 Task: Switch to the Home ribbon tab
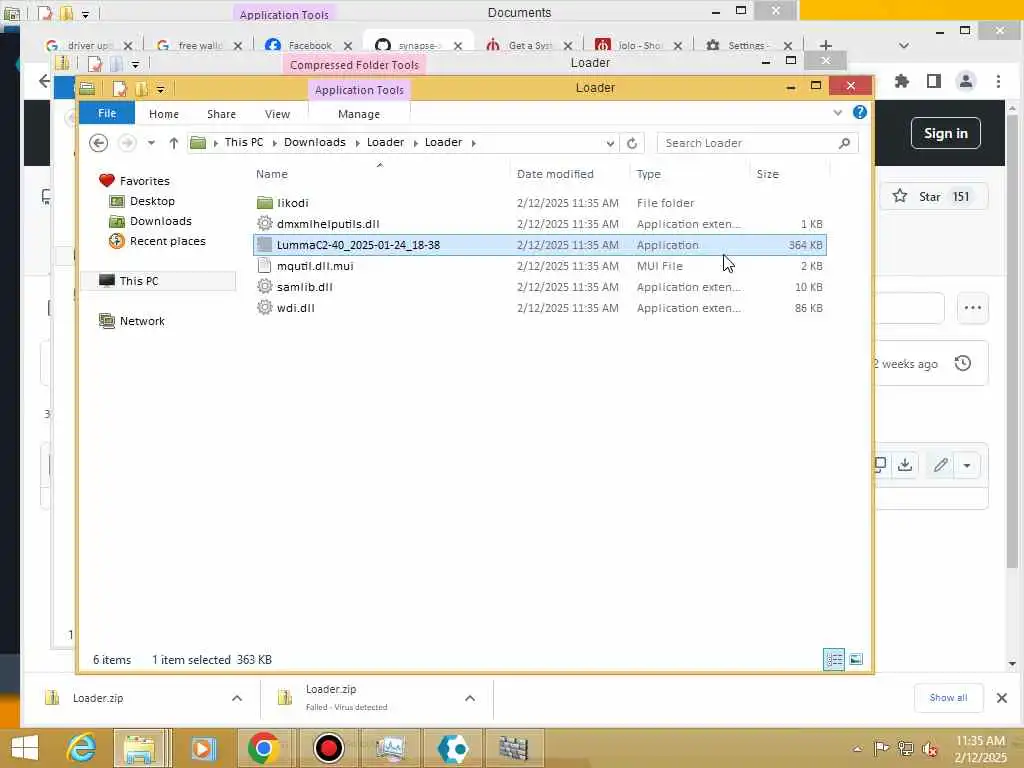point(163,114)
